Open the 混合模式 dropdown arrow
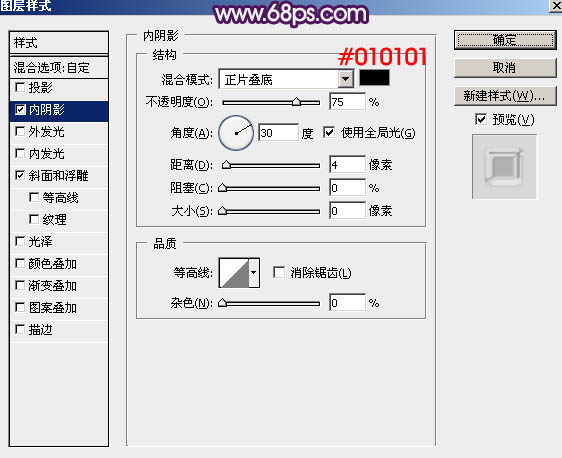 pos(346,79)
